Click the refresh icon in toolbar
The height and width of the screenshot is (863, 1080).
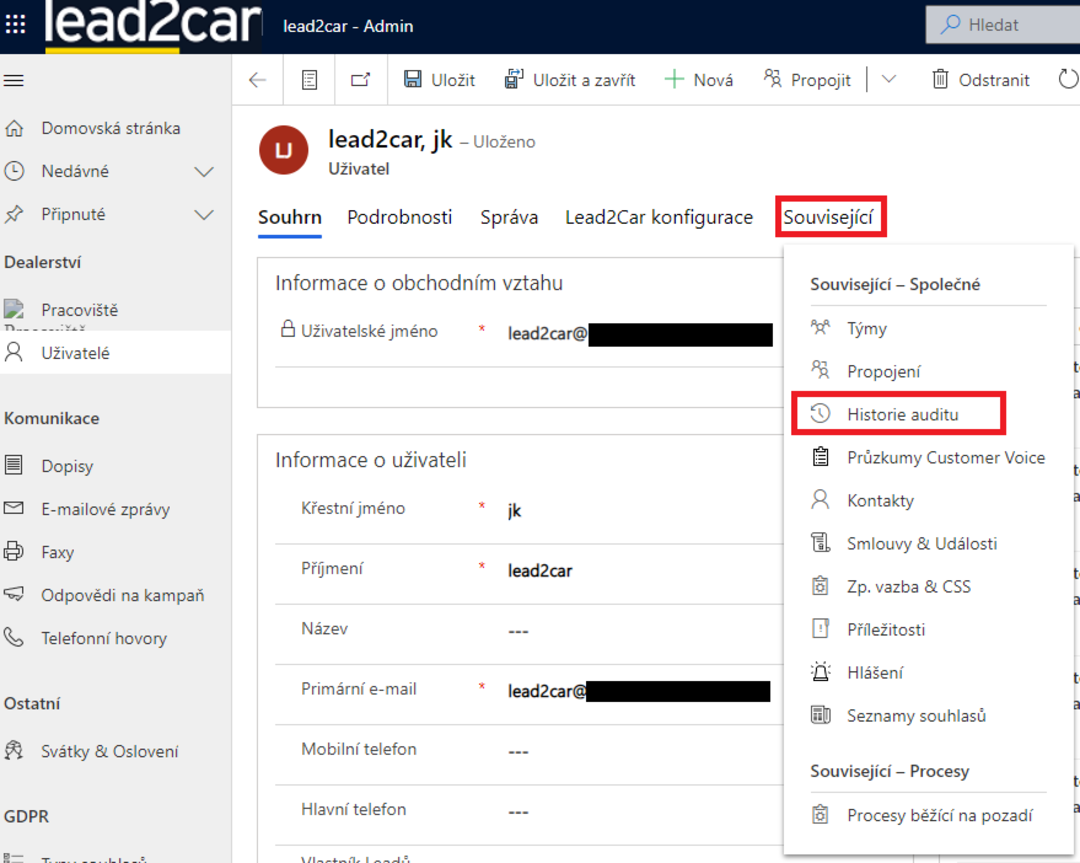(1067, 80)
